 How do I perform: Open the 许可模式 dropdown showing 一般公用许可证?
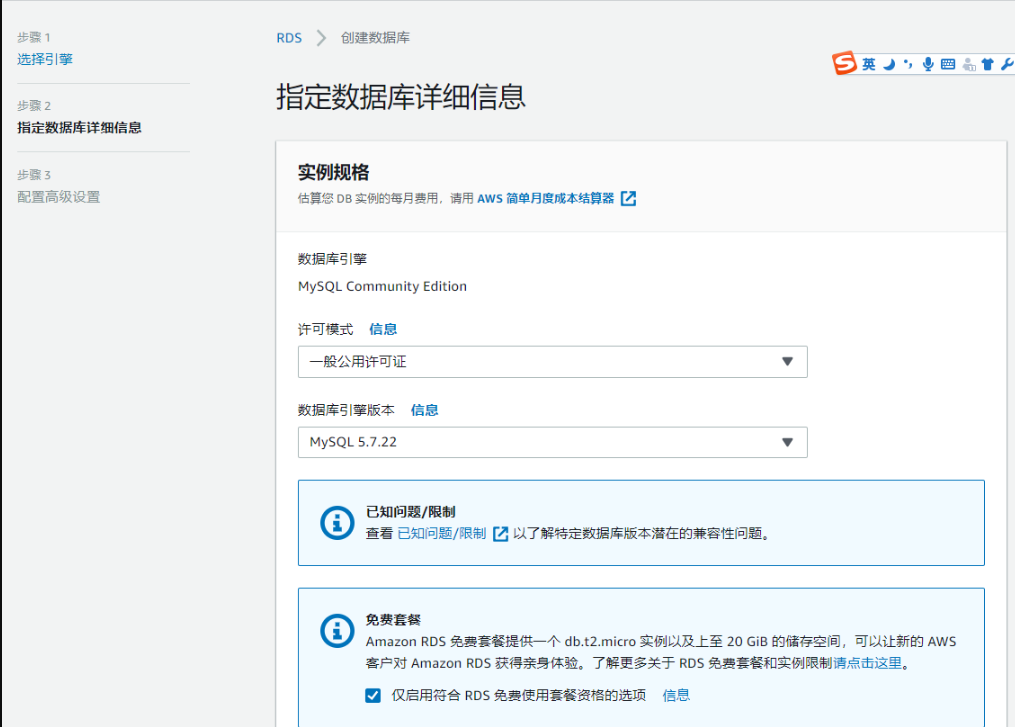[x=552, y=361]
